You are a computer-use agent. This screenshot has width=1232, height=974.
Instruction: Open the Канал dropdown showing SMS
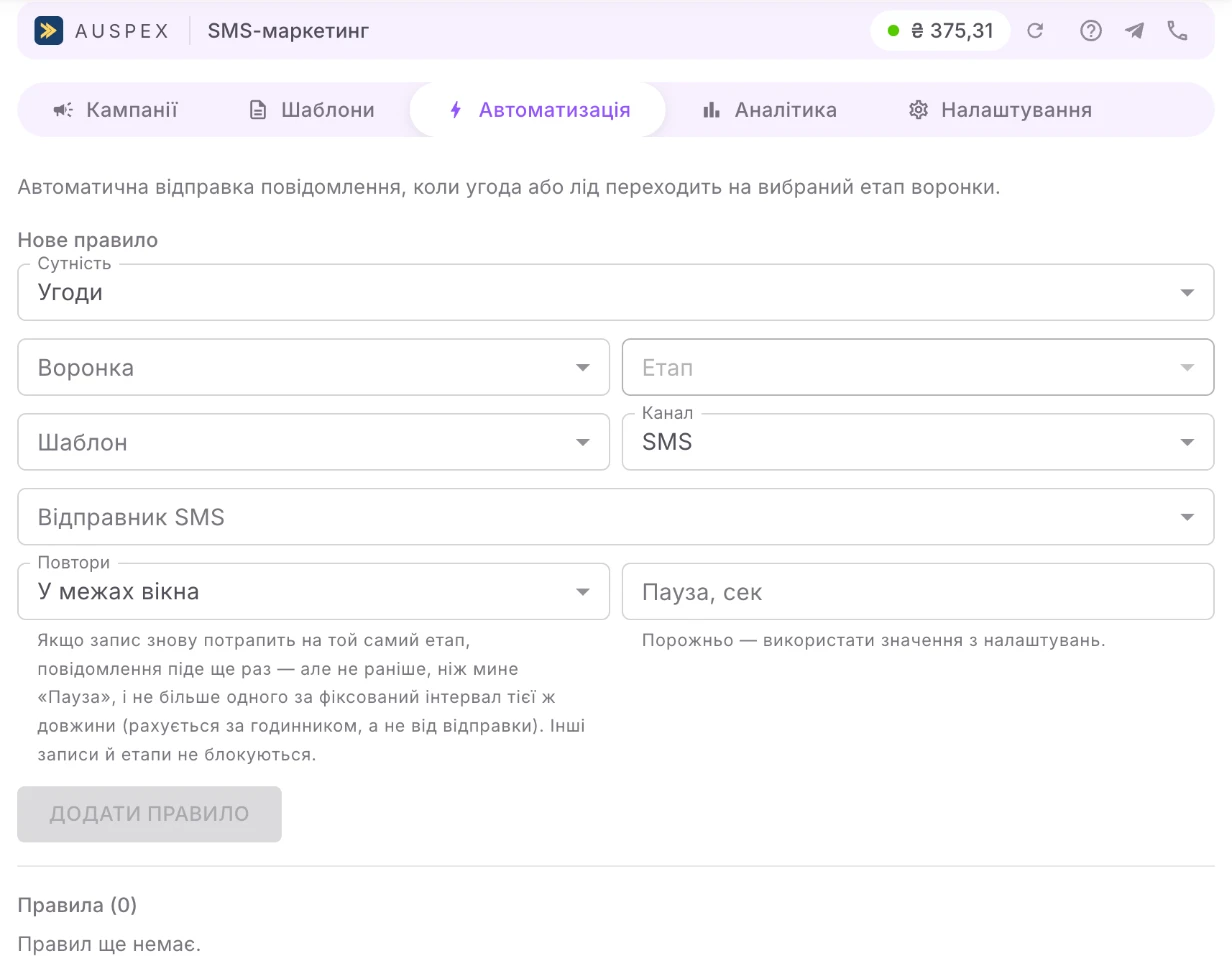pyautogui.click(x=918, y=442)
